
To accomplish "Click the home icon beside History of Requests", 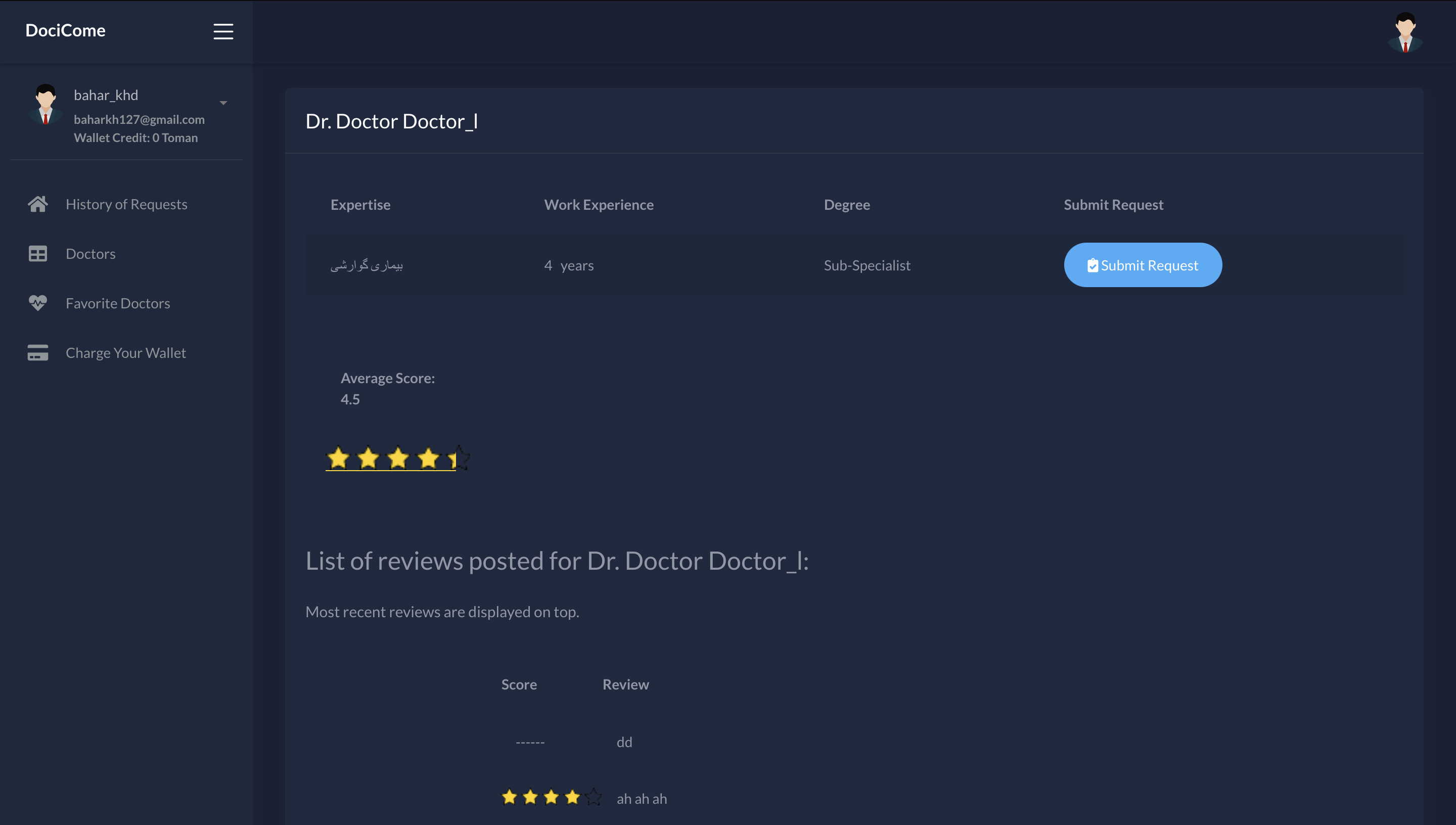I will coord(38,204).
